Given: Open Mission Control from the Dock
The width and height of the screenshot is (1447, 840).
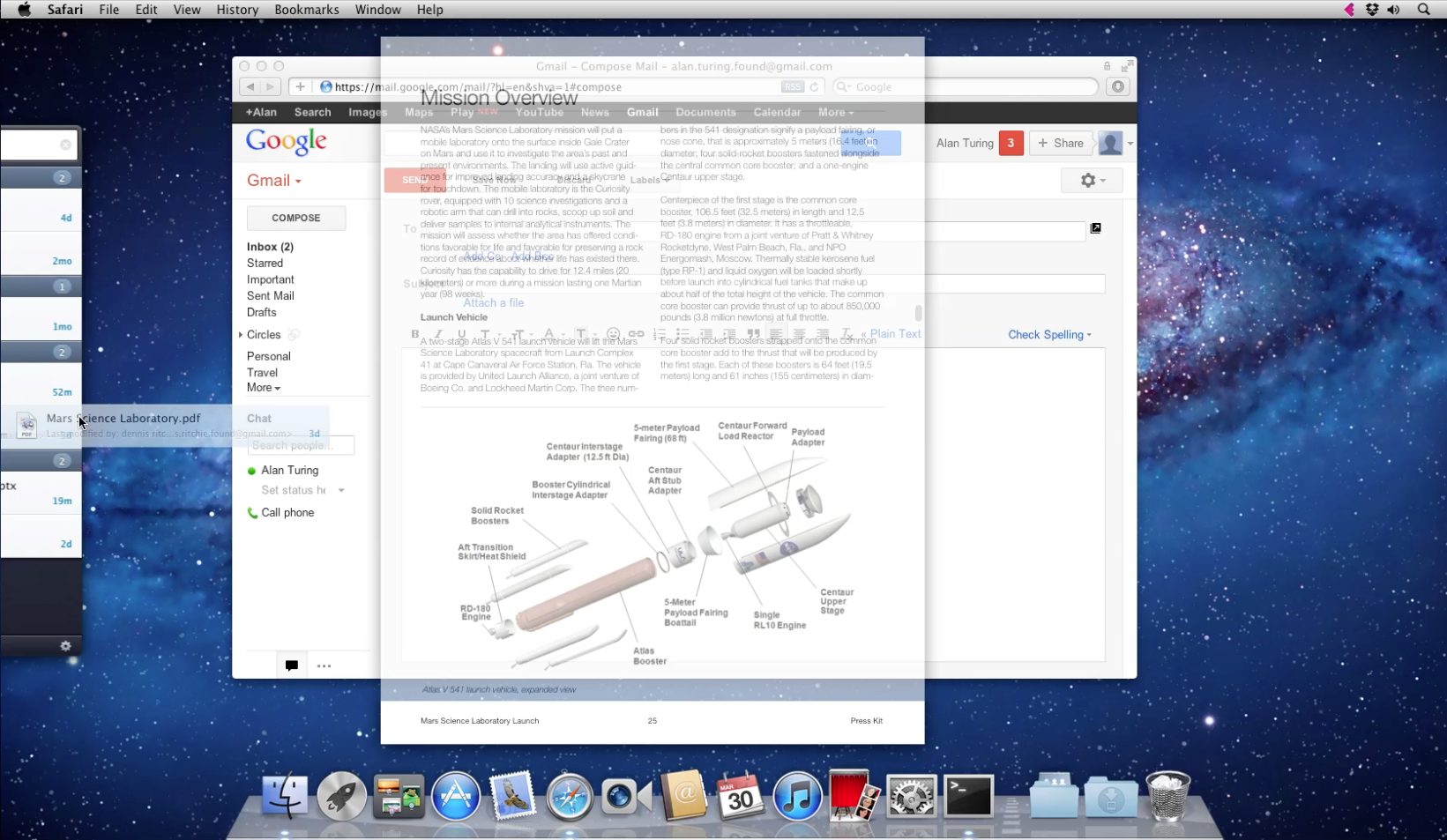Looking at the screenshot, I should coord(399,797).
